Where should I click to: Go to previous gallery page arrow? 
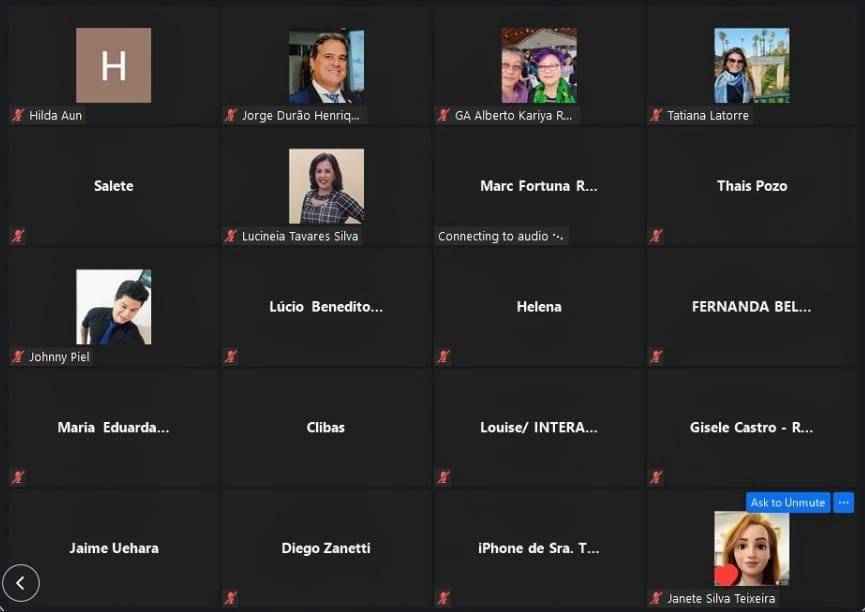coord(21,583)
